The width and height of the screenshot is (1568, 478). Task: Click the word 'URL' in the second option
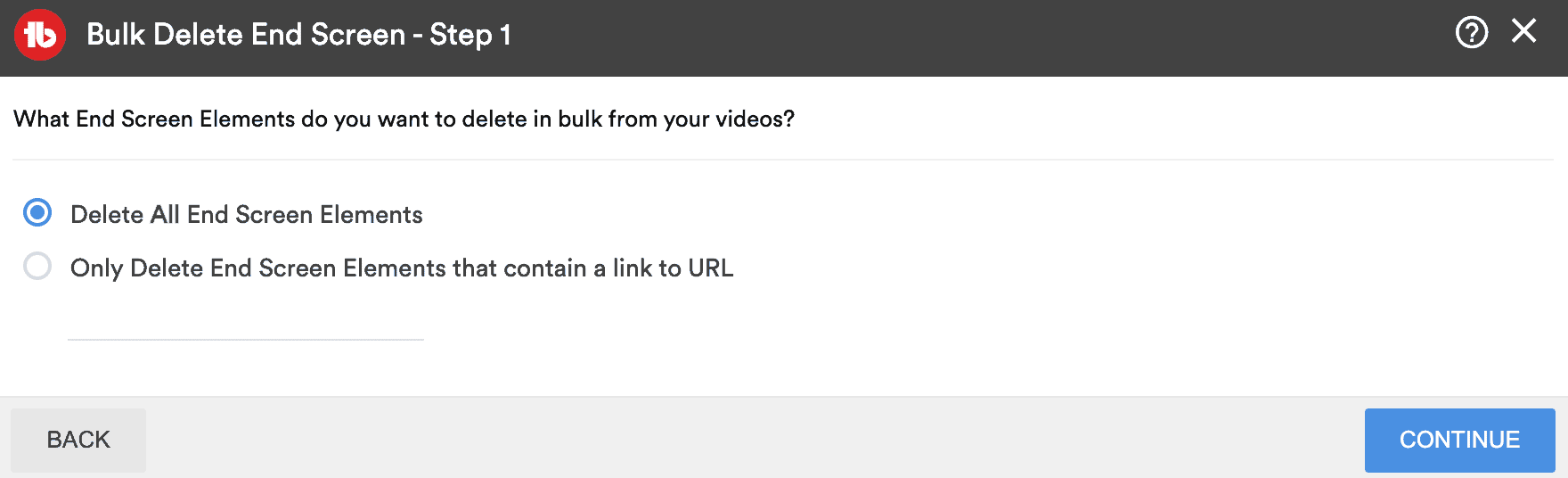point(711,268)
